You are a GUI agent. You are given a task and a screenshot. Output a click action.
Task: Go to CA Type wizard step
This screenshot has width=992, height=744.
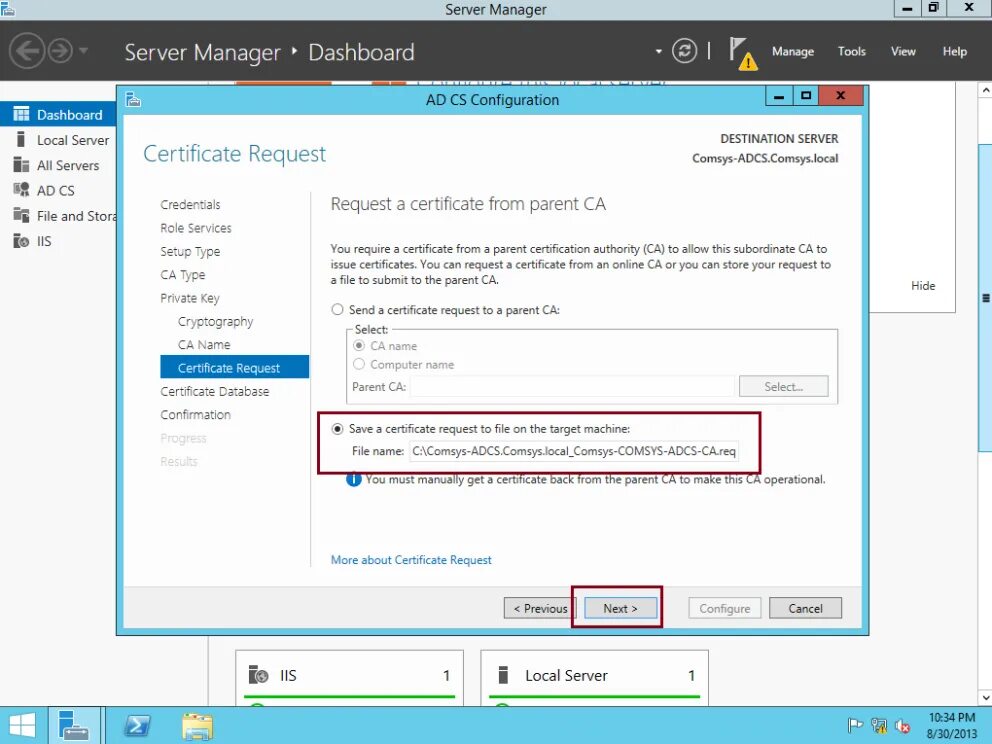182,275
